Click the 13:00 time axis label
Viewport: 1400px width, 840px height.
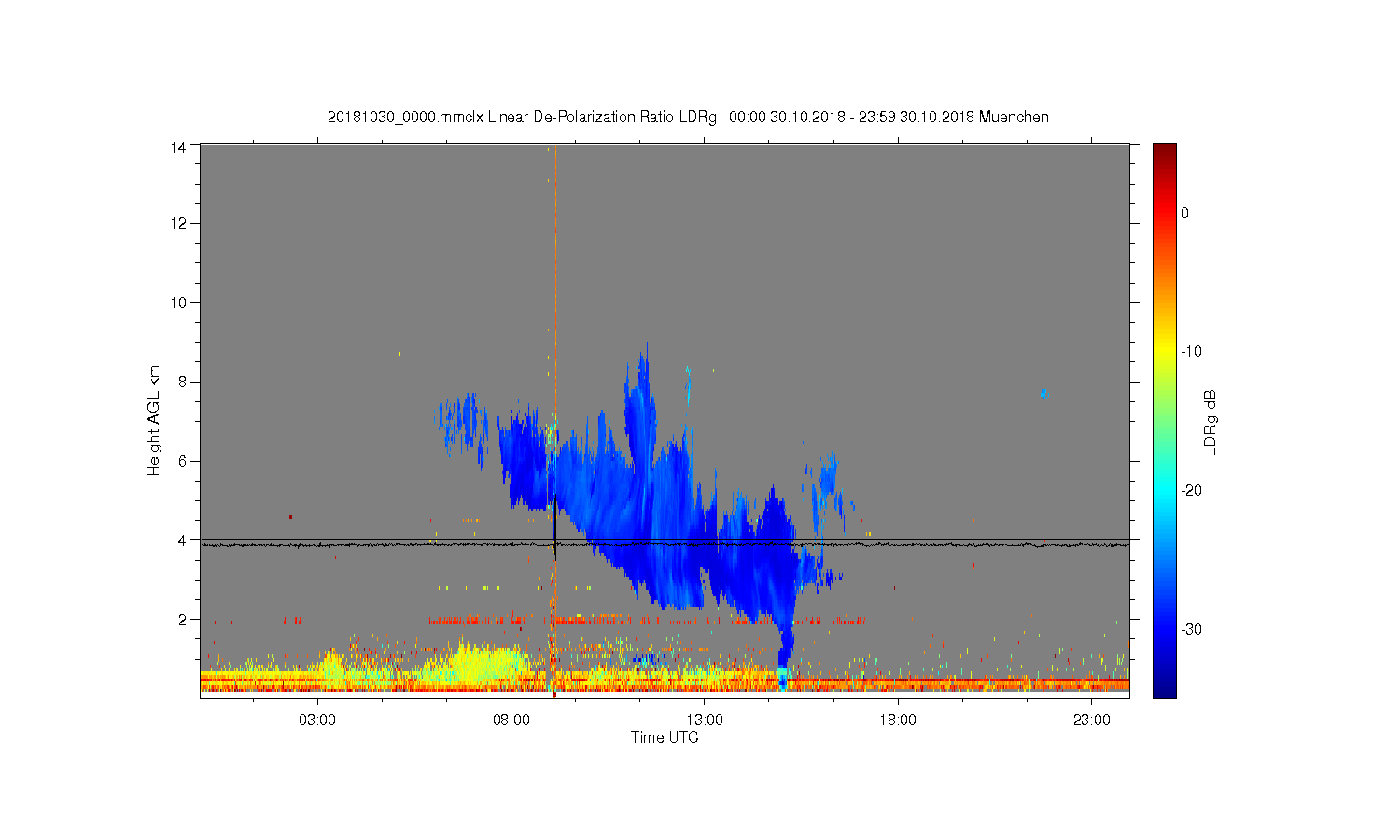coord(705,720)
